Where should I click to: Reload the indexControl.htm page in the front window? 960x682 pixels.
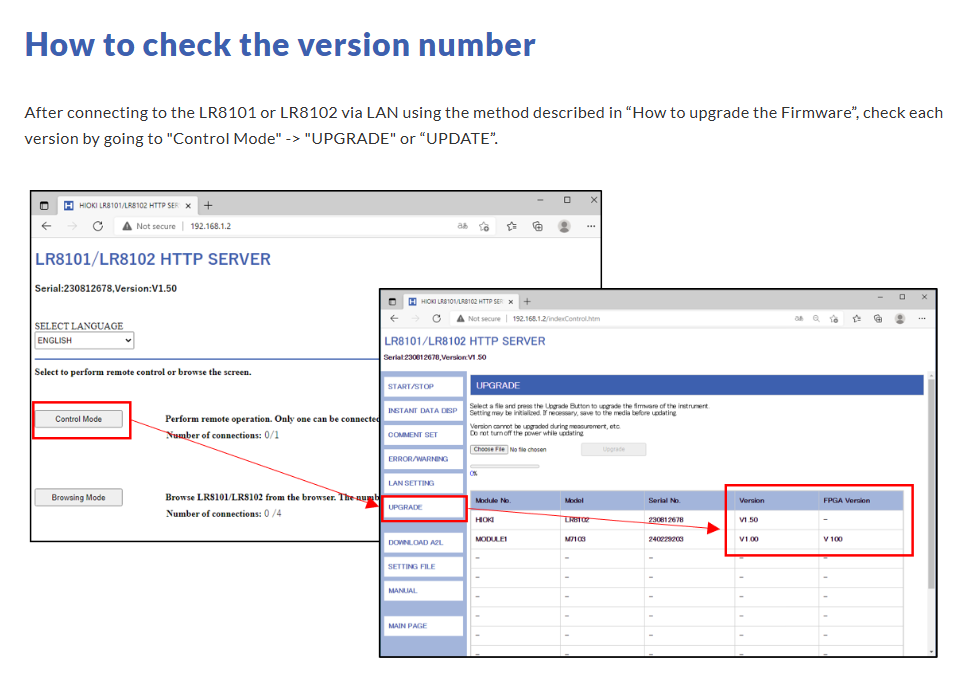click(437, 318)
